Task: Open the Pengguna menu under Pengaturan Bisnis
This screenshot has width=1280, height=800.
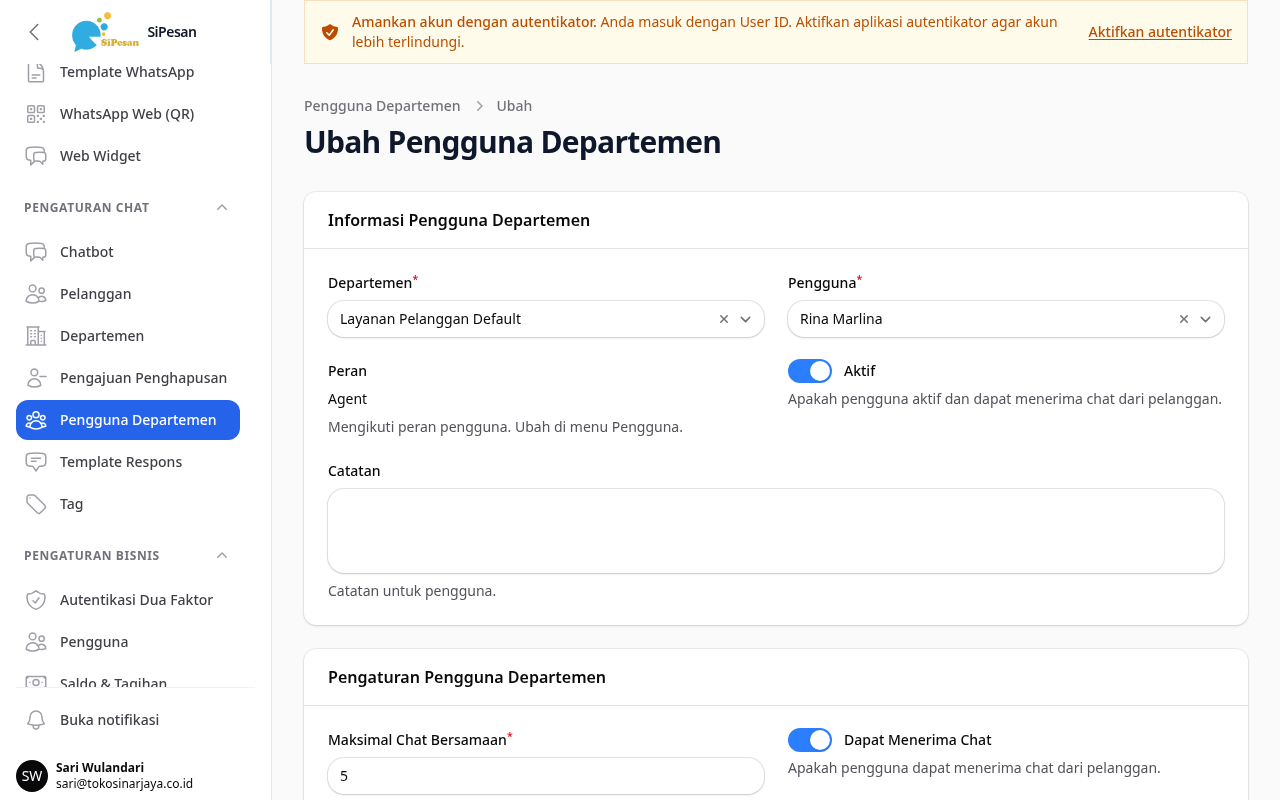Action: 128,642
